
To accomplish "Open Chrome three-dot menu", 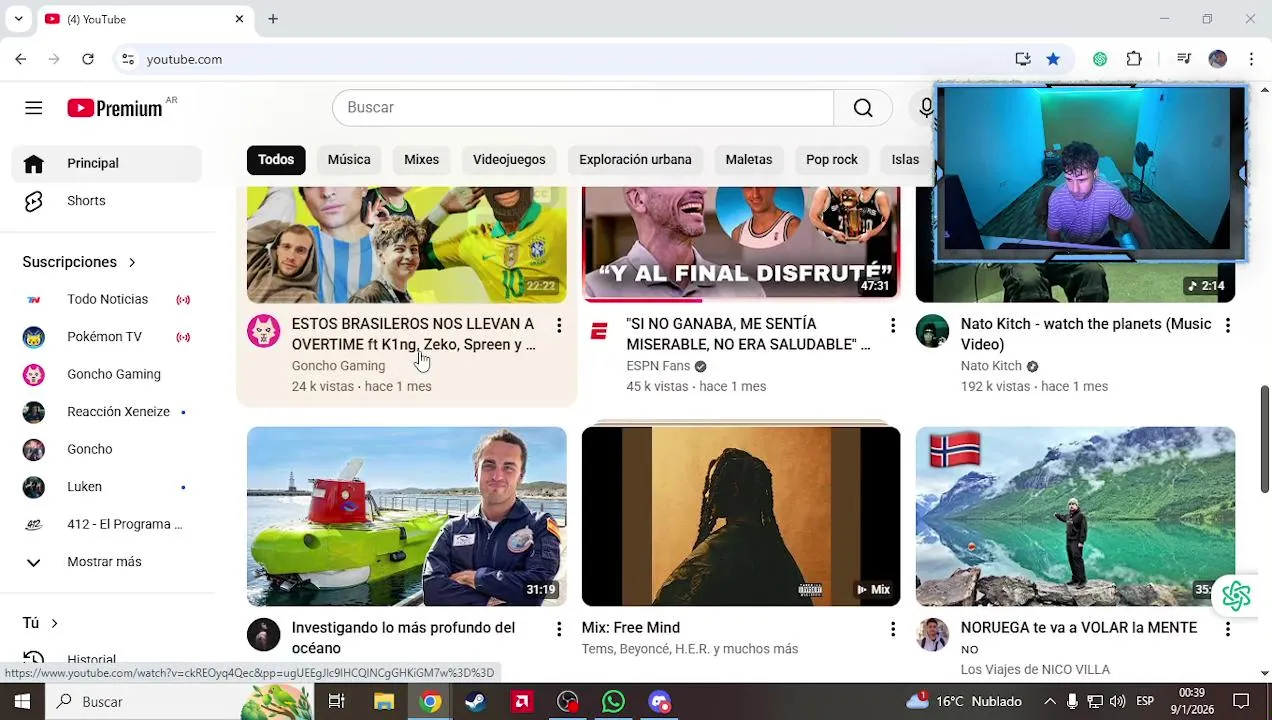I will pos(1251,59).
